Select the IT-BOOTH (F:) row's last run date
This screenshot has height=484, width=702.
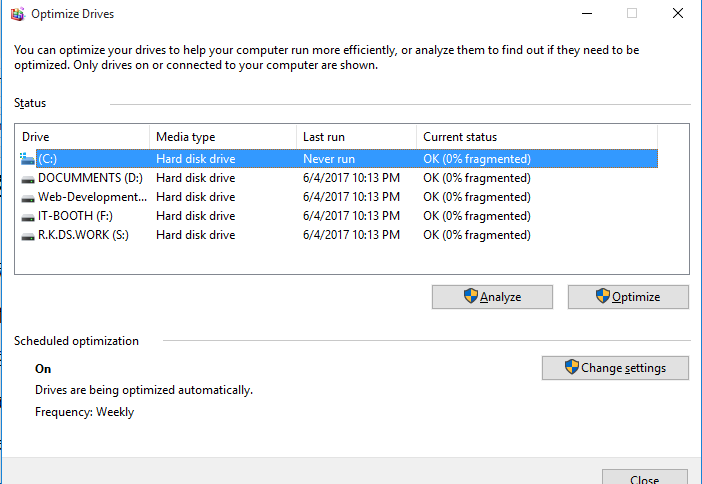pyautogui.click(x=351, y=216)
